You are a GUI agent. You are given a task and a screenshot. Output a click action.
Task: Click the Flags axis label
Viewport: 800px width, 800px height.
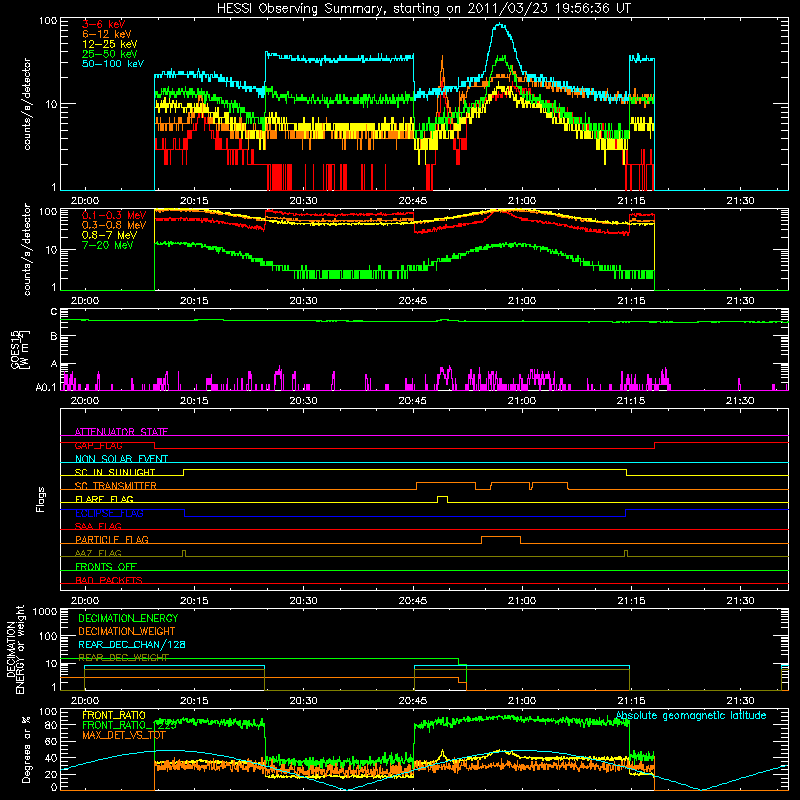(41, 499)
